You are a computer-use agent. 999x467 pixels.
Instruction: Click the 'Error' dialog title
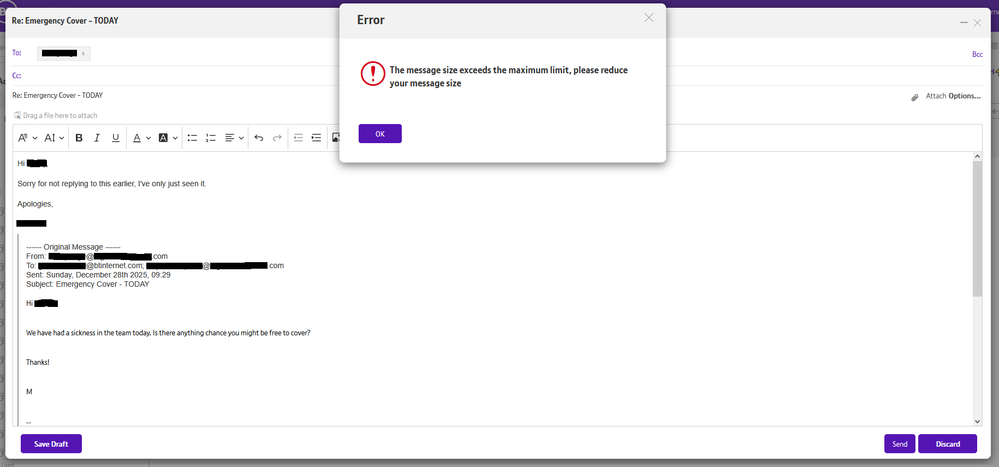point(371,20)
